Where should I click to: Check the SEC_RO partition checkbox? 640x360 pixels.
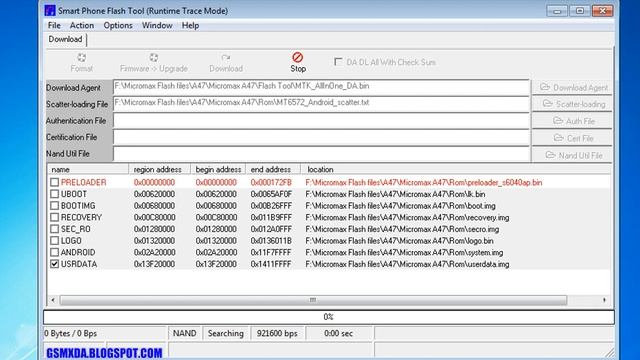coord(54,229)
